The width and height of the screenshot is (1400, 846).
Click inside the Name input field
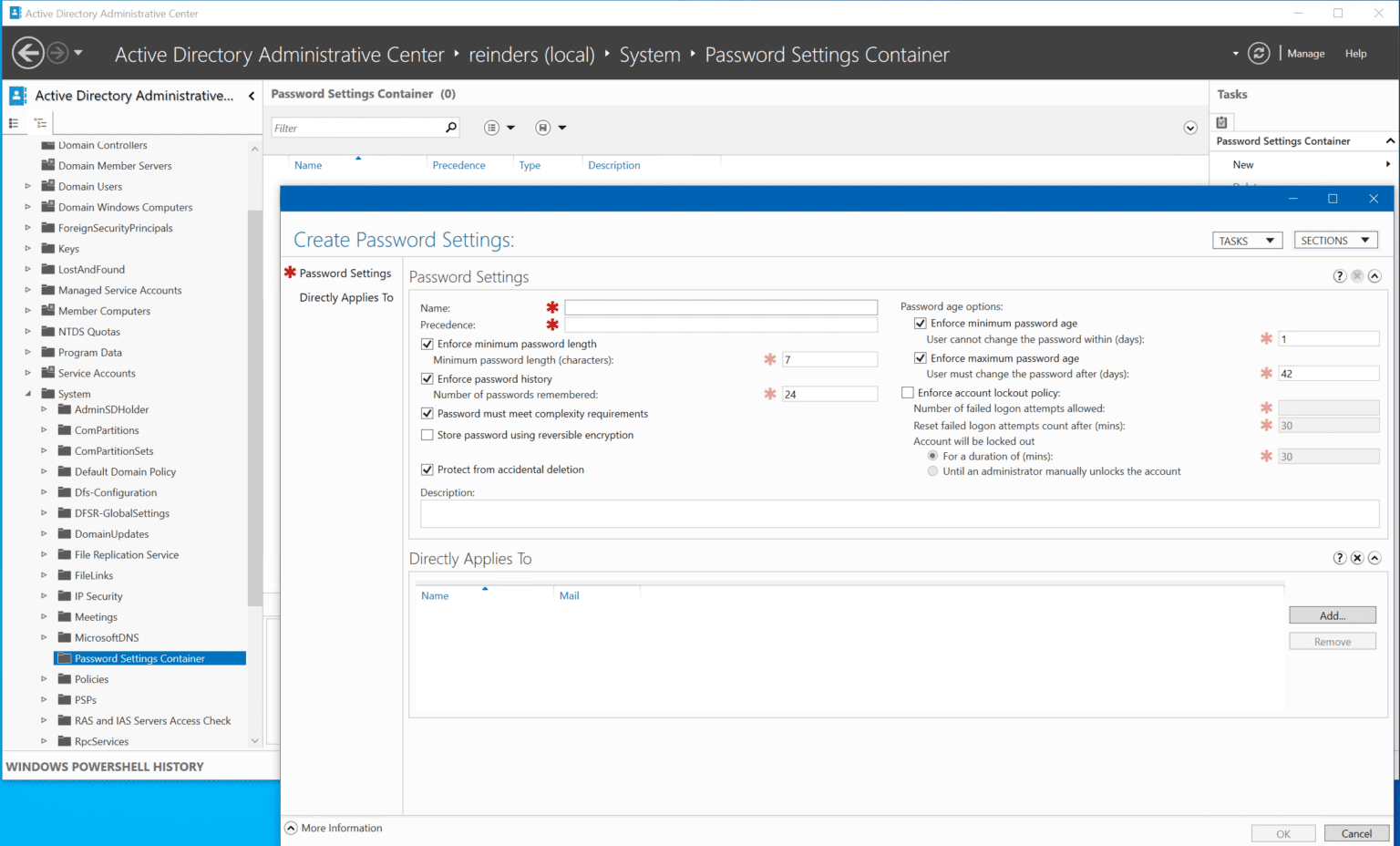[720, 306]
